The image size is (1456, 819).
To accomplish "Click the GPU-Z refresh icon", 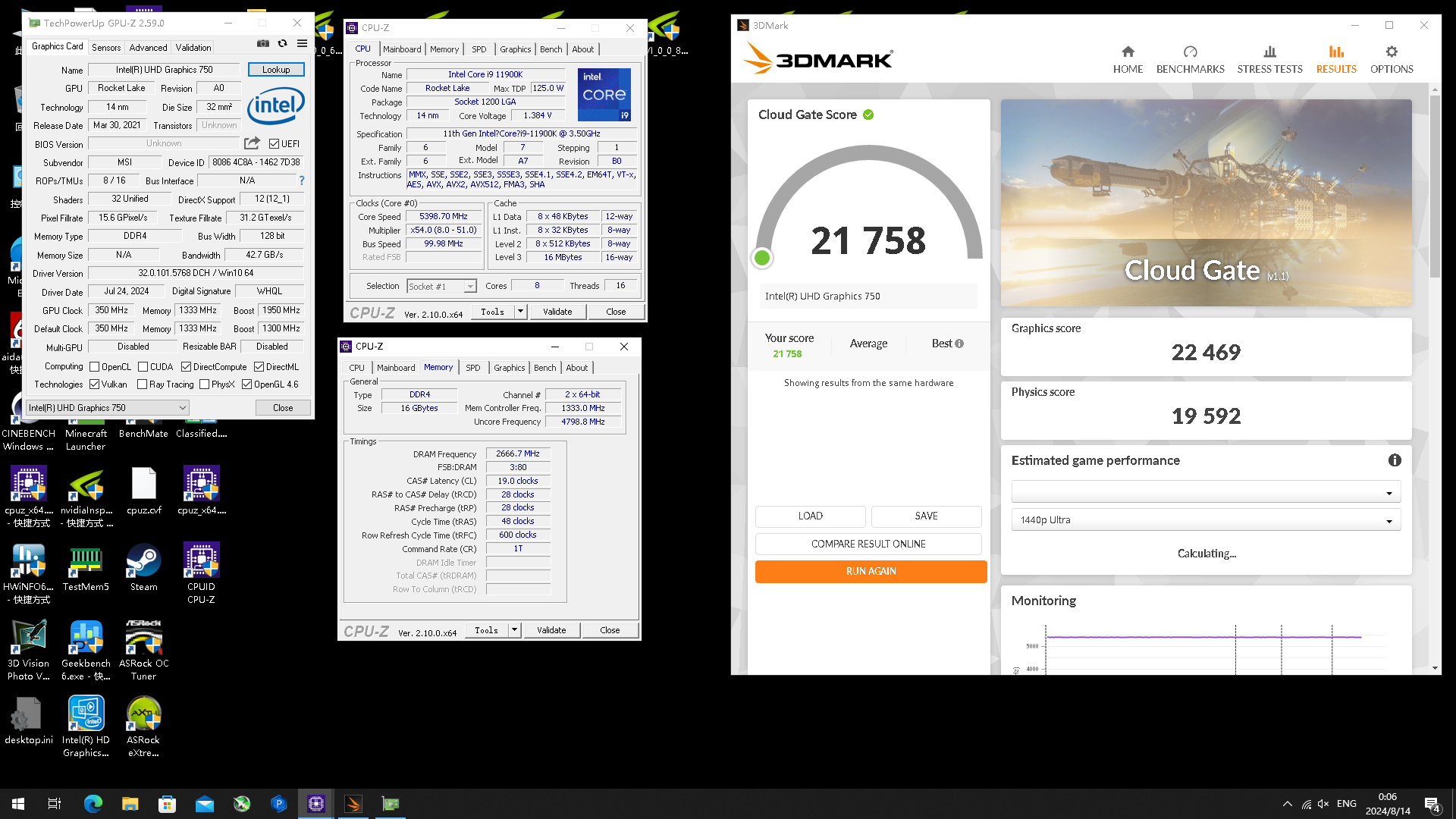I will click(x=282, y=44).
